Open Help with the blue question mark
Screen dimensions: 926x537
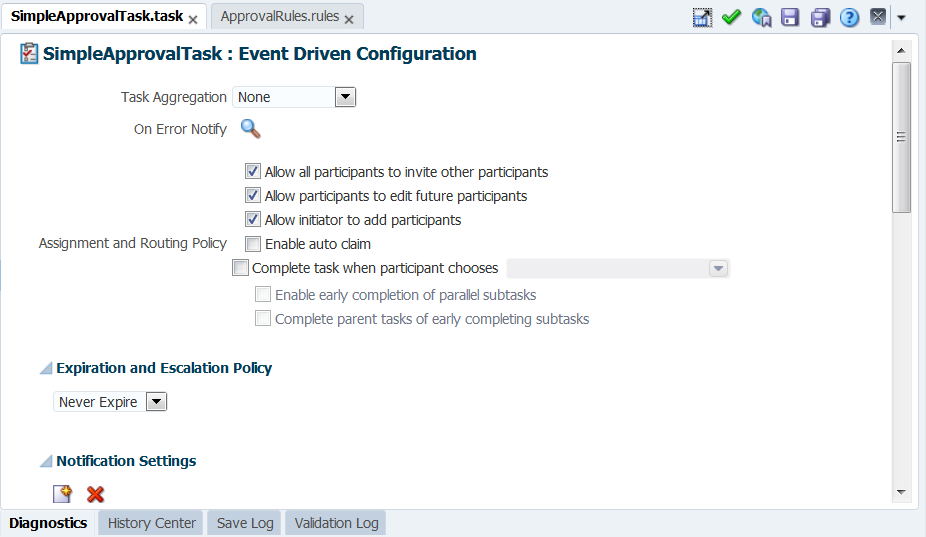click(849, 18)
